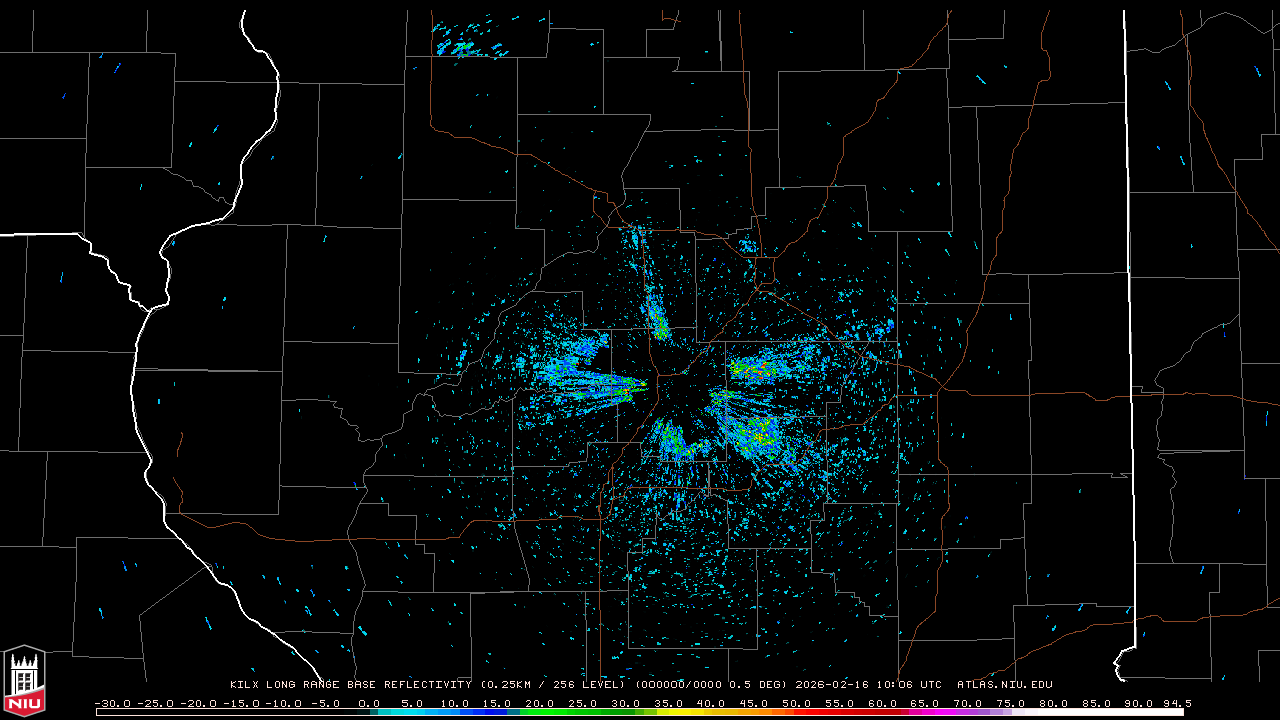The image size is (1280, 720).
Task: Click the 94.5 scale label
Action: tap(1177, 703)
